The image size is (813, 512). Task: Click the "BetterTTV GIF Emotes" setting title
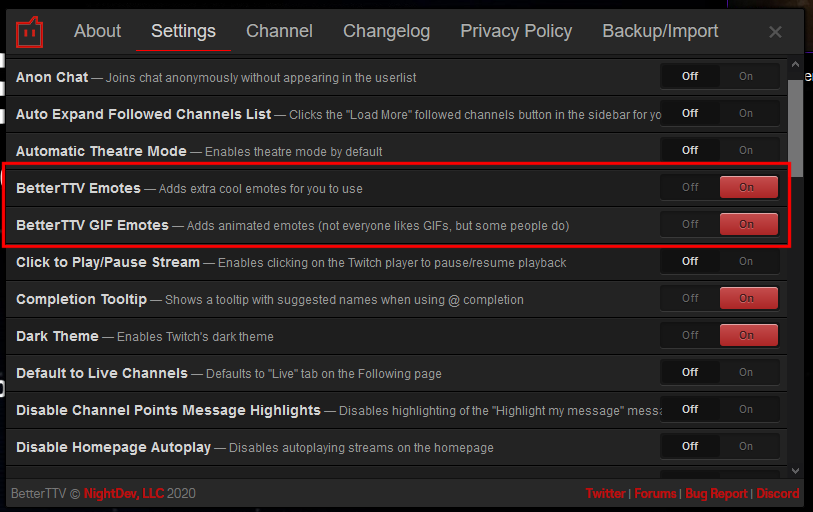92,225
